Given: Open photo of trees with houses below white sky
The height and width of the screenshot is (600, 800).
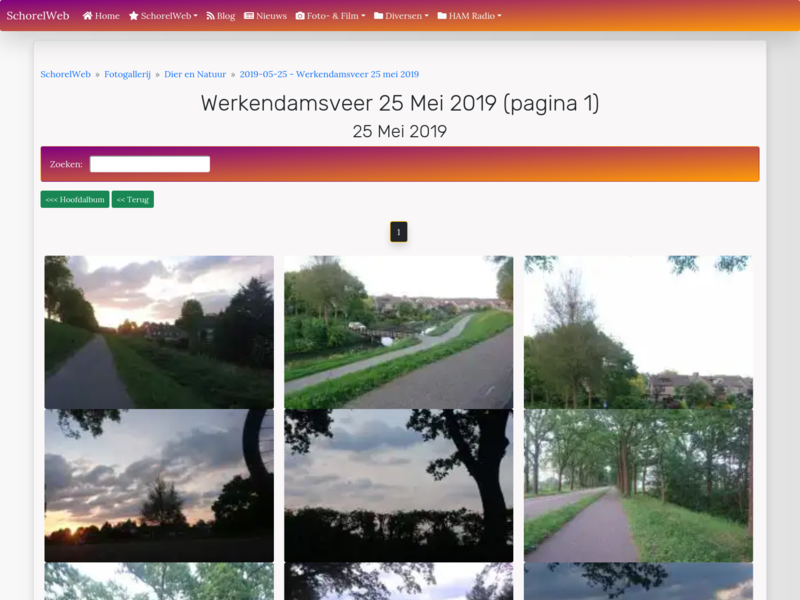Looking at the screenshot, I should click(x=638, y=332).
